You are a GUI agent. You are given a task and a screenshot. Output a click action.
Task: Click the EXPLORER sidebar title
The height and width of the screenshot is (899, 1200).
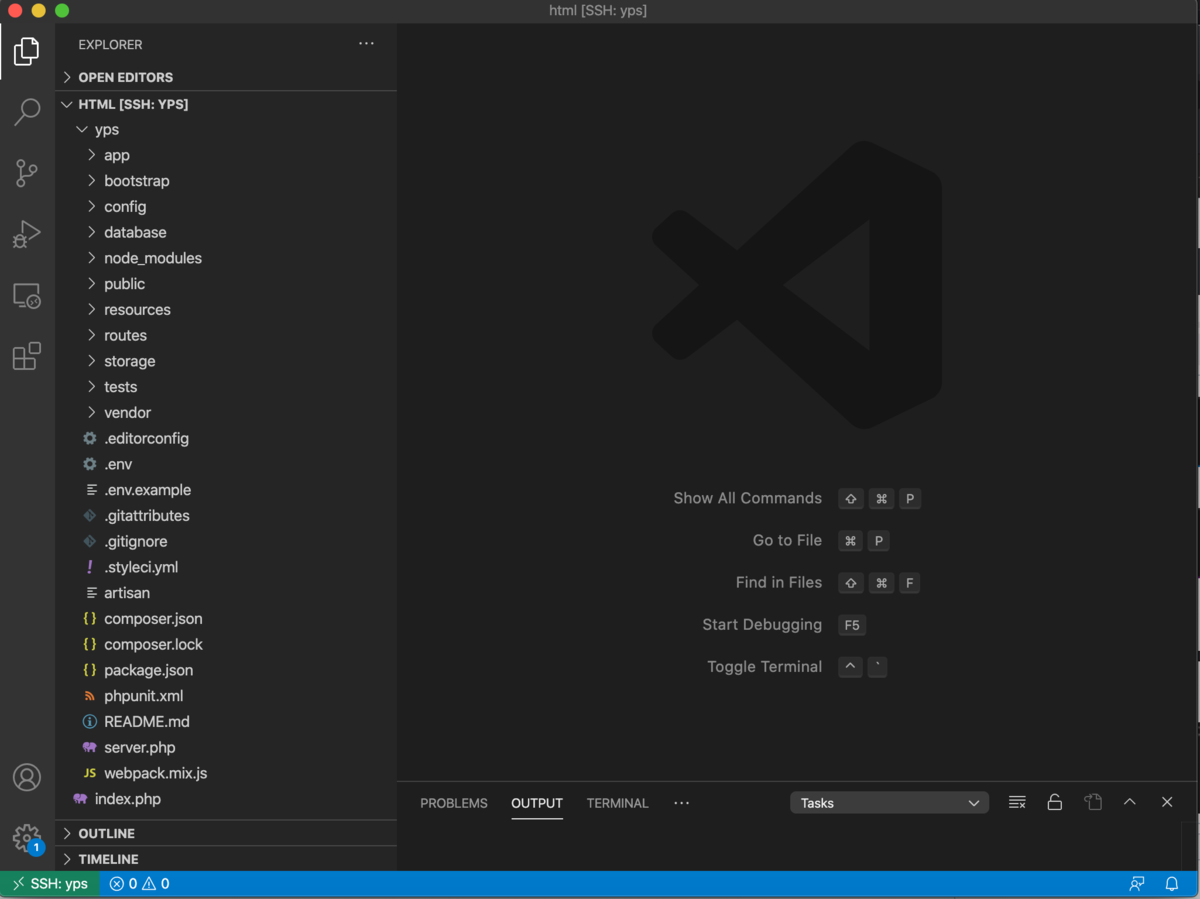(110, 44)
